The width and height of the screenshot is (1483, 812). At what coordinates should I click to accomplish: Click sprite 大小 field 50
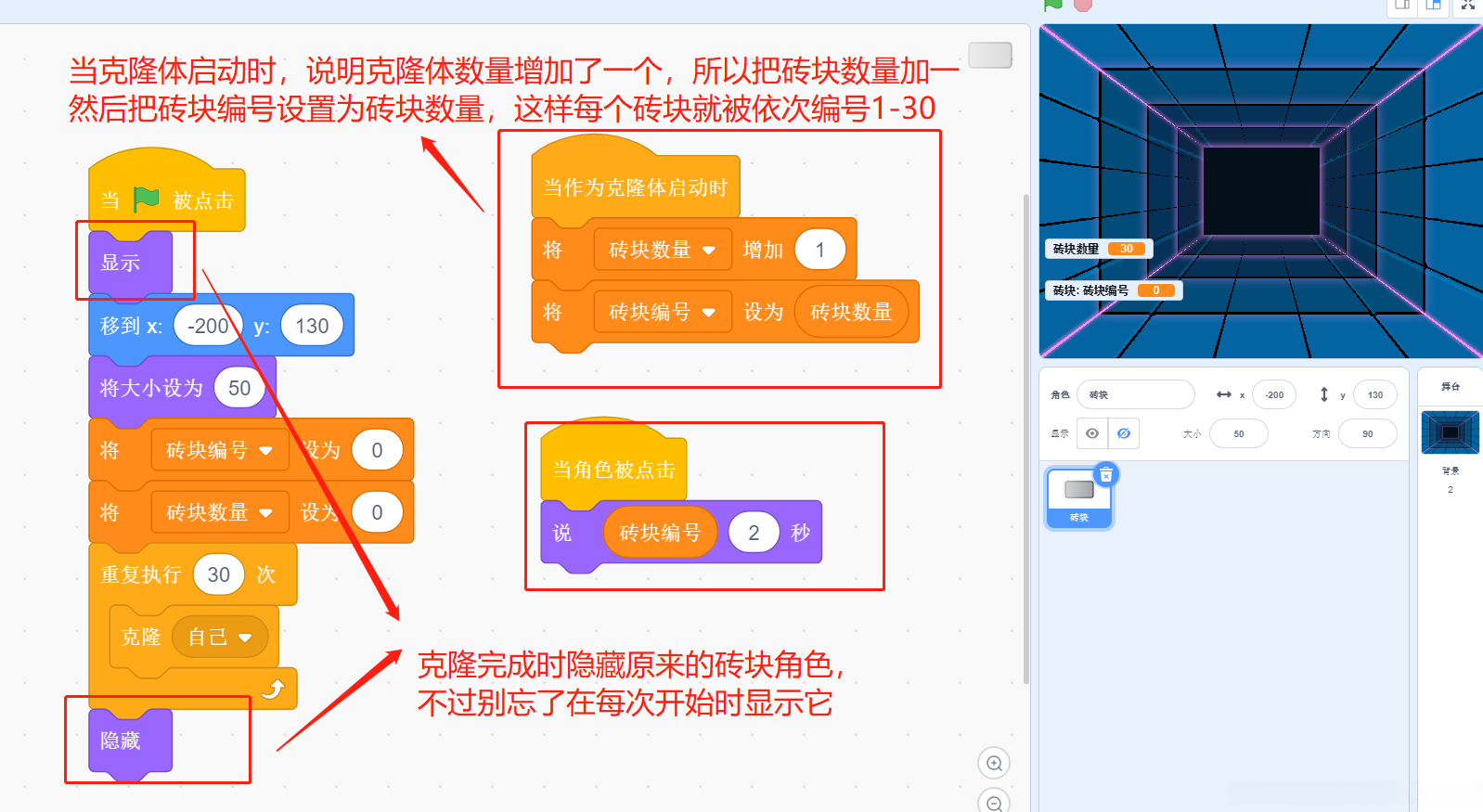tap(1239, 433)
